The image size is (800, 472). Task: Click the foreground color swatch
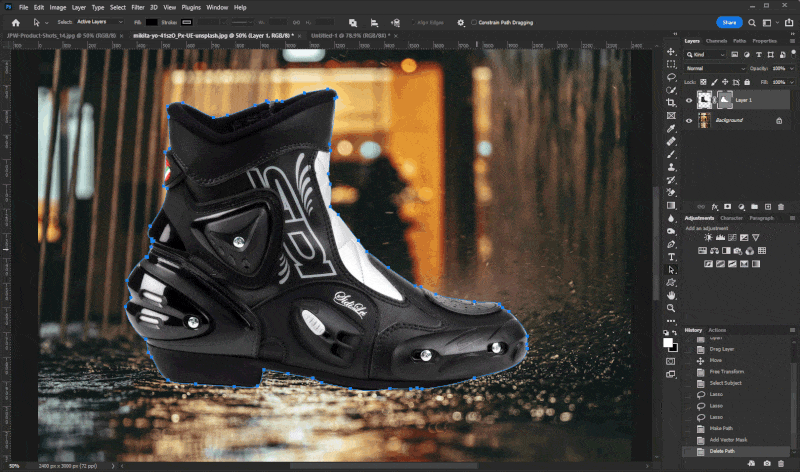pyautogui.click(x=667, y=343)
